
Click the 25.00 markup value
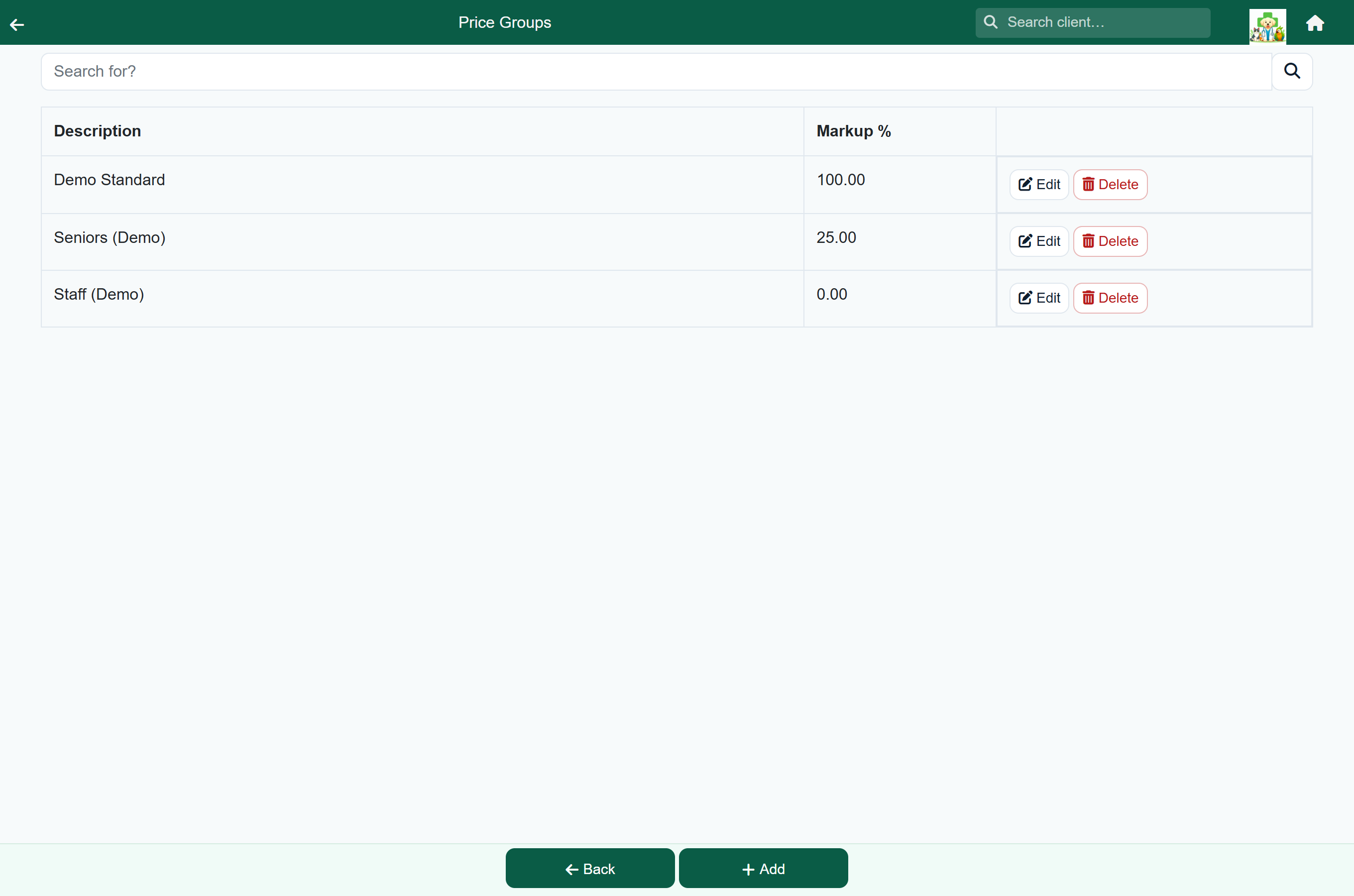point(836,237)
